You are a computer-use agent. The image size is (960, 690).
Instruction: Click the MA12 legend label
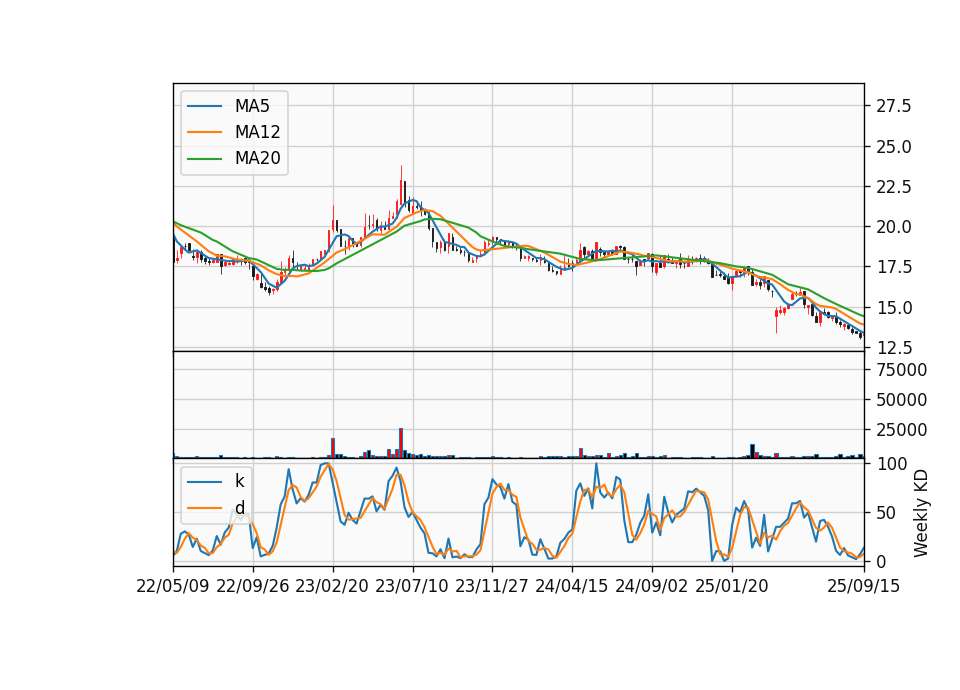257,132
